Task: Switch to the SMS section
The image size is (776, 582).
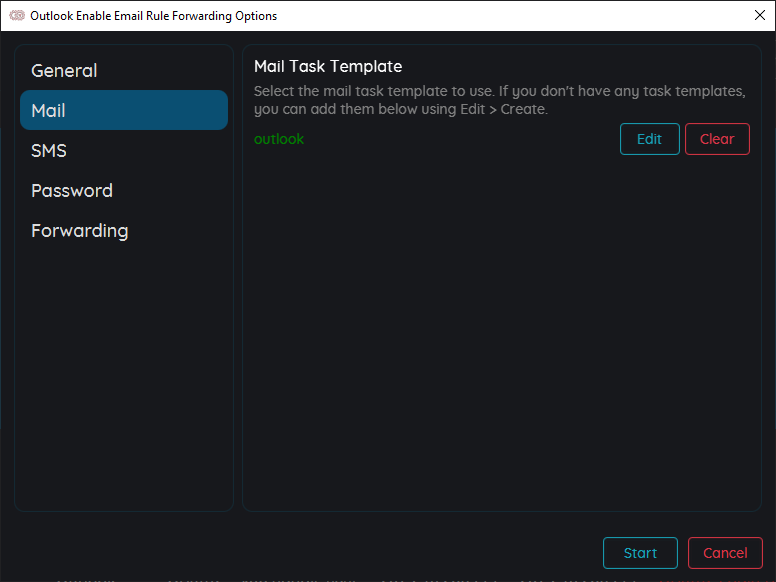Action: click(124, 150)
